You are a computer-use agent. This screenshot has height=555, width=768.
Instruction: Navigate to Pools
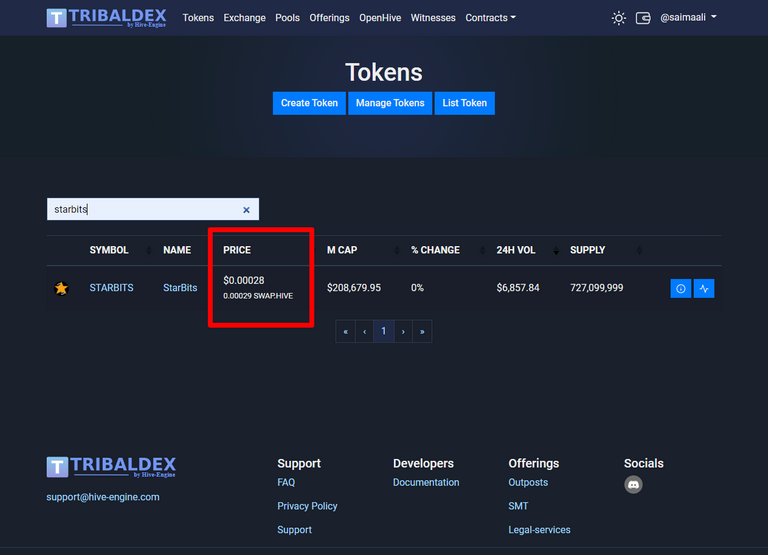coord(288,18)
